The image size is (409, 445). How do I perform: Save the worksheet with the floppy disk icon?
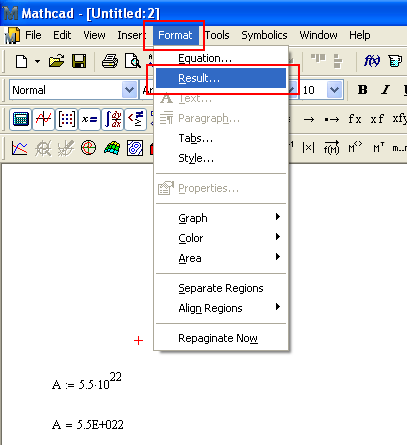pos(79,61)
